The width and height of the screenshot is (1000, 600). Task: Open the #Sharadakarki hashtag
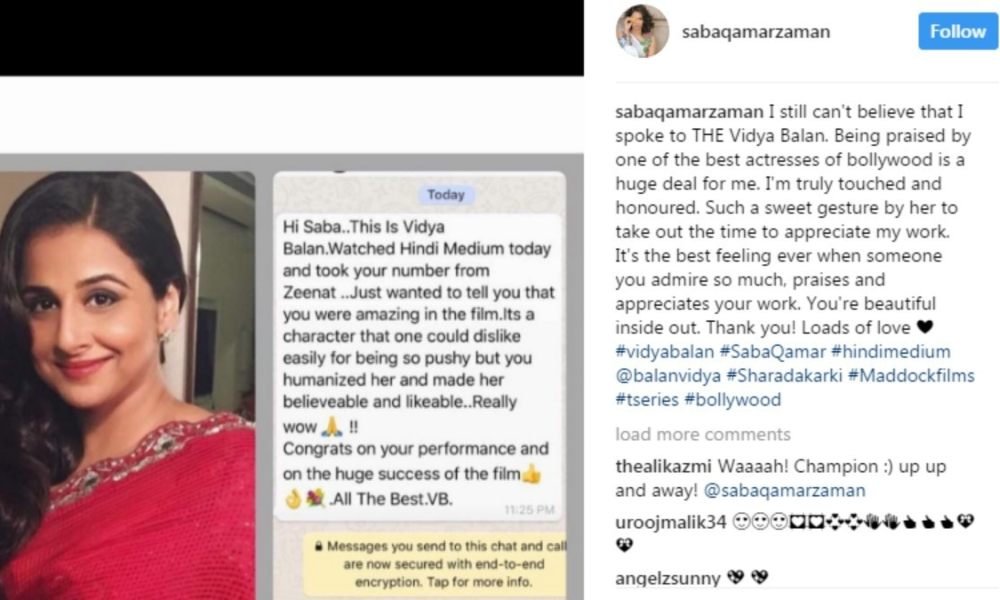pyautogui.click(x=784, y=376)
